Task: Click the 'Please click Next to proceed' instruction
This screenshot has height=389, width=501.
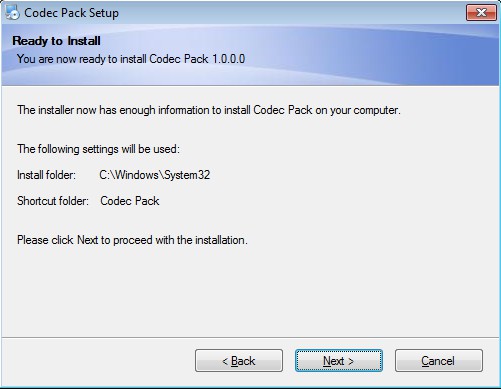Action: click(132, 240)
